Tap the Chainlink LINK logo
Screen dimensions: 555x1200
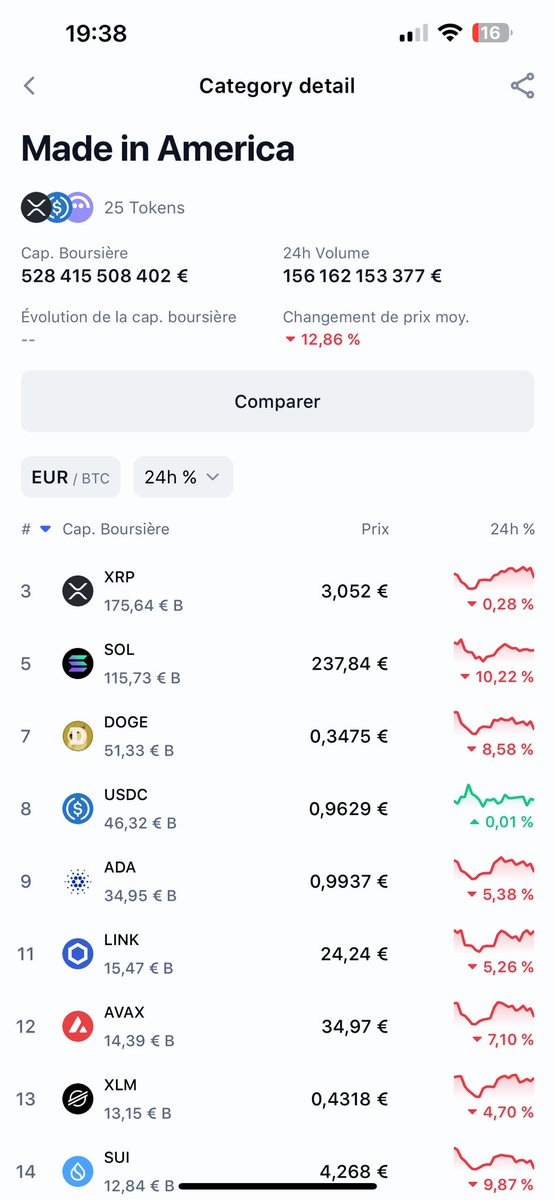click(x=78, y=954)
